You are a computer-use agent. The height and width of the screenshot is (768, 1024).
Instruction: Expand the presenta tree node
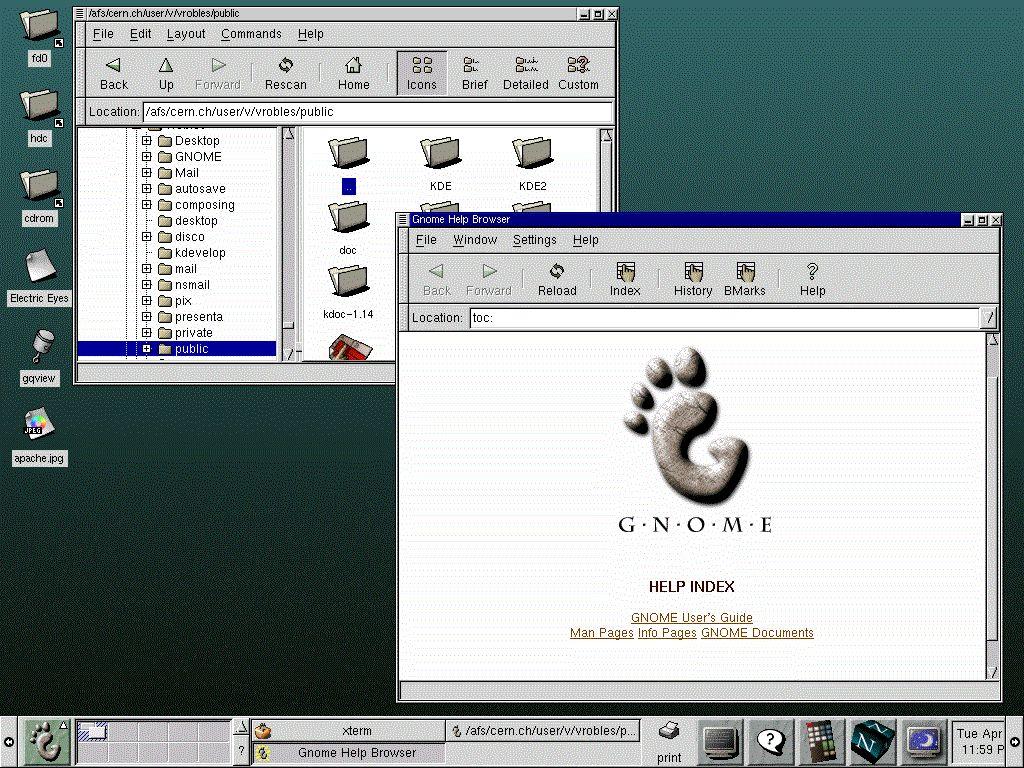146,317
